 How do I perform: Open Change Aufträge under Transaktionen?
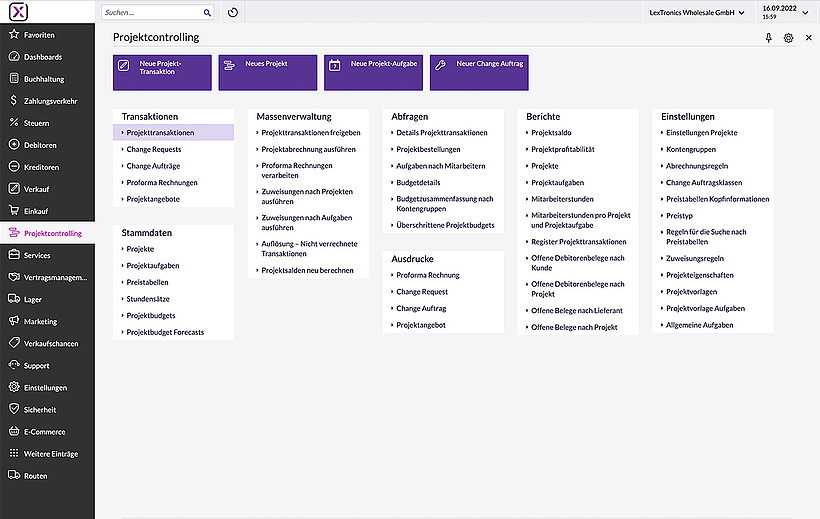point(153,166)
